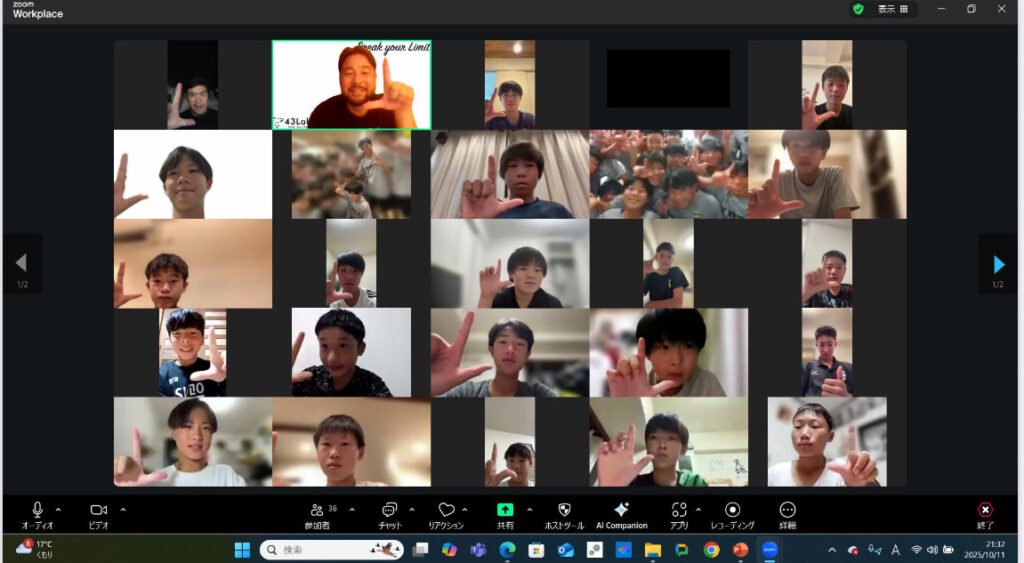This screenshot has width=1024, height=563.
Task: Open the 参加者 participants panel
Action: point(318,510)
